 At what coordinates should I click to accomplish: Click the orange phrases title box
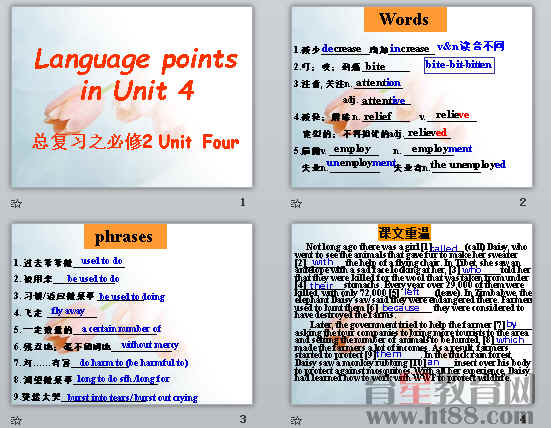pos(125,236)
